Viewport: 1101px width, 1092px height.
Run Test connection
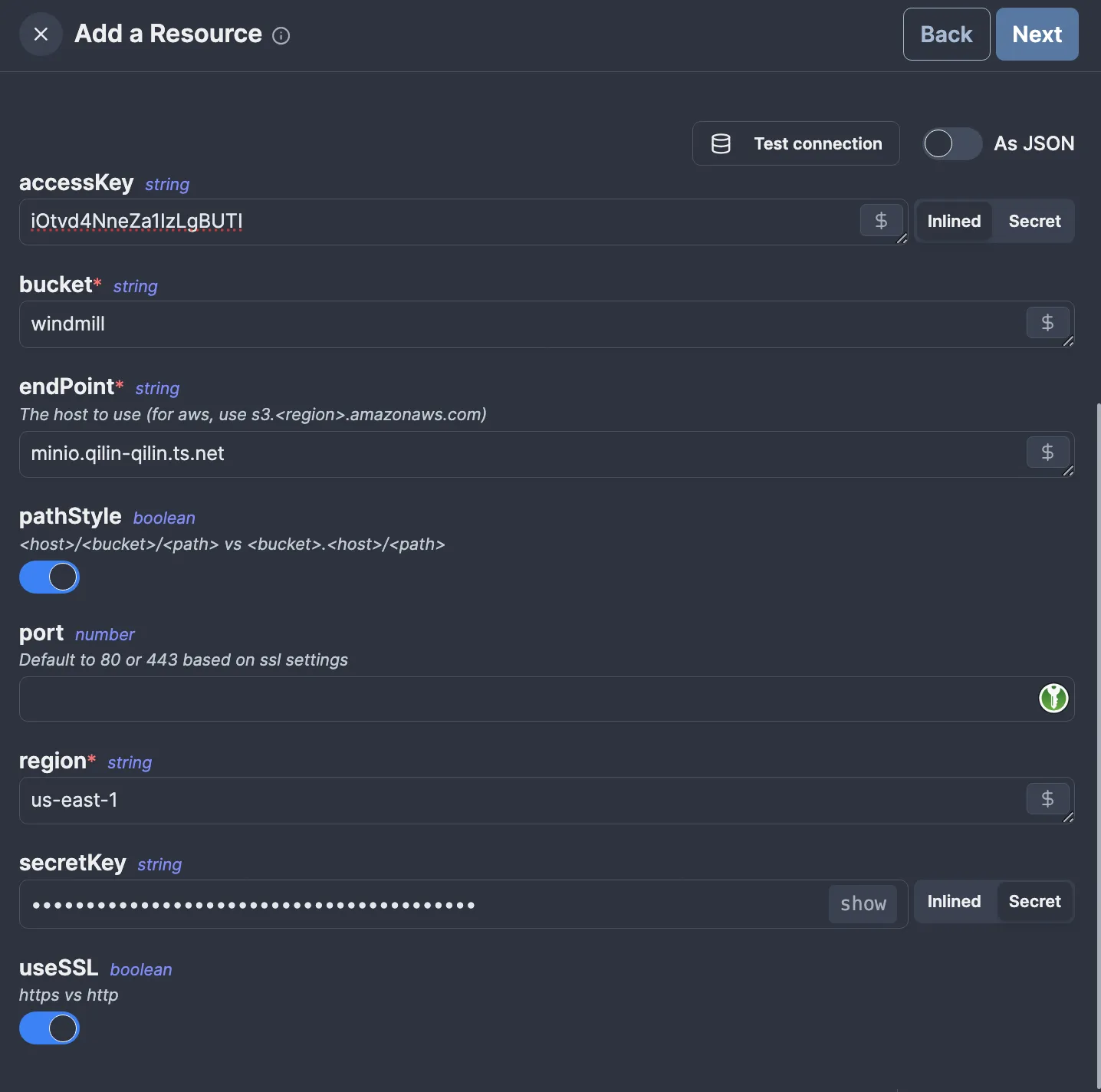(x=796, y=143)
